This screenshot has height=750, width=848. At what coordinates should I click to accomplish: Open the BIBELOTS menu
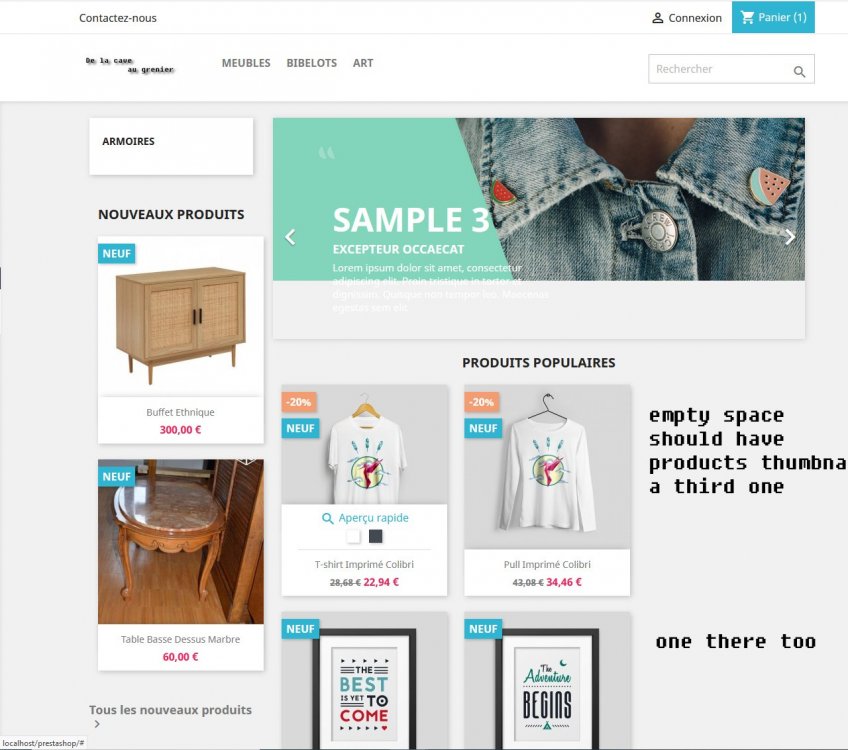[312, 63]
